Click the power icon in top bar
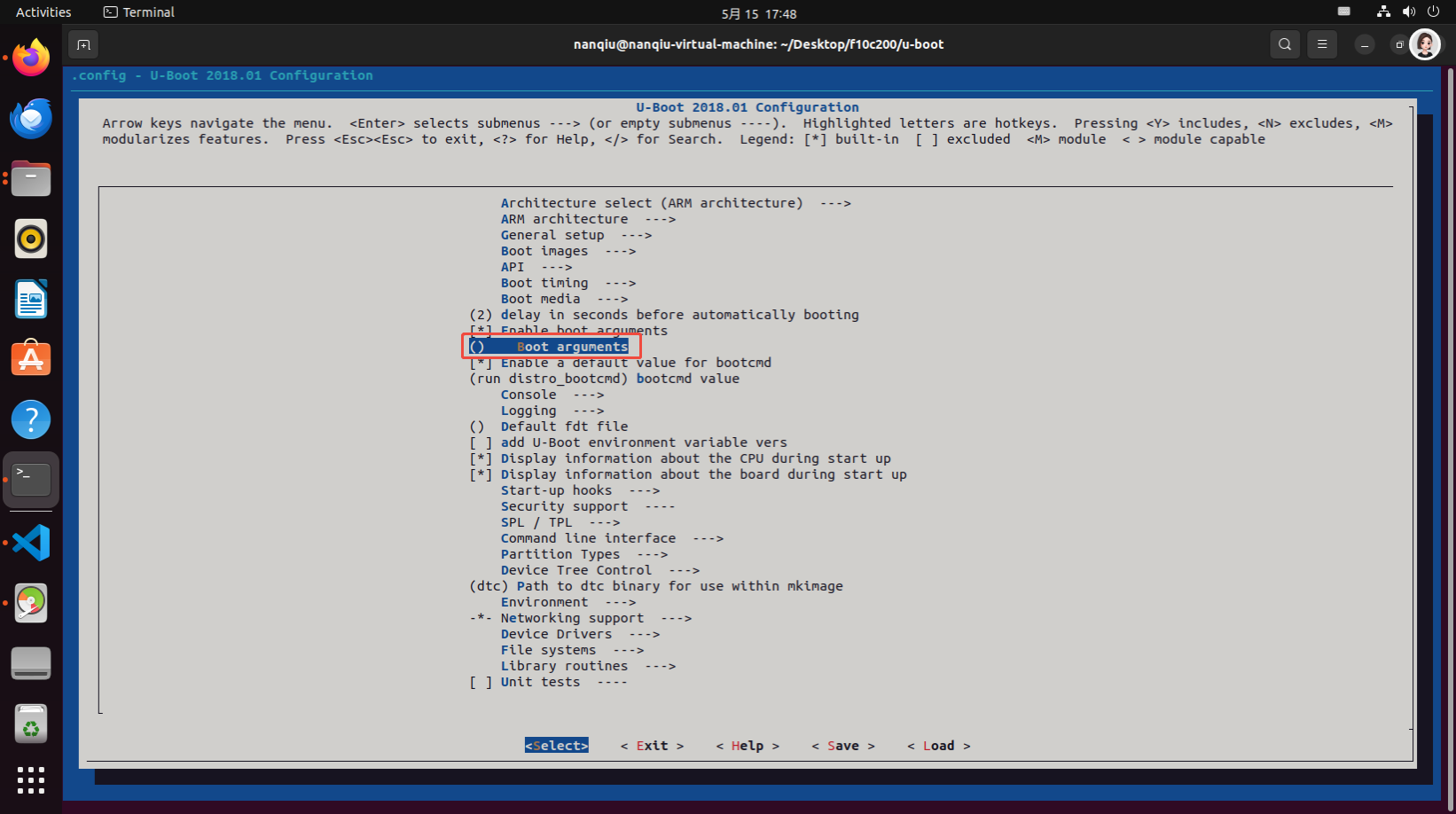This screenshot has width=1456, height=814. click(x=1433, y=12)
